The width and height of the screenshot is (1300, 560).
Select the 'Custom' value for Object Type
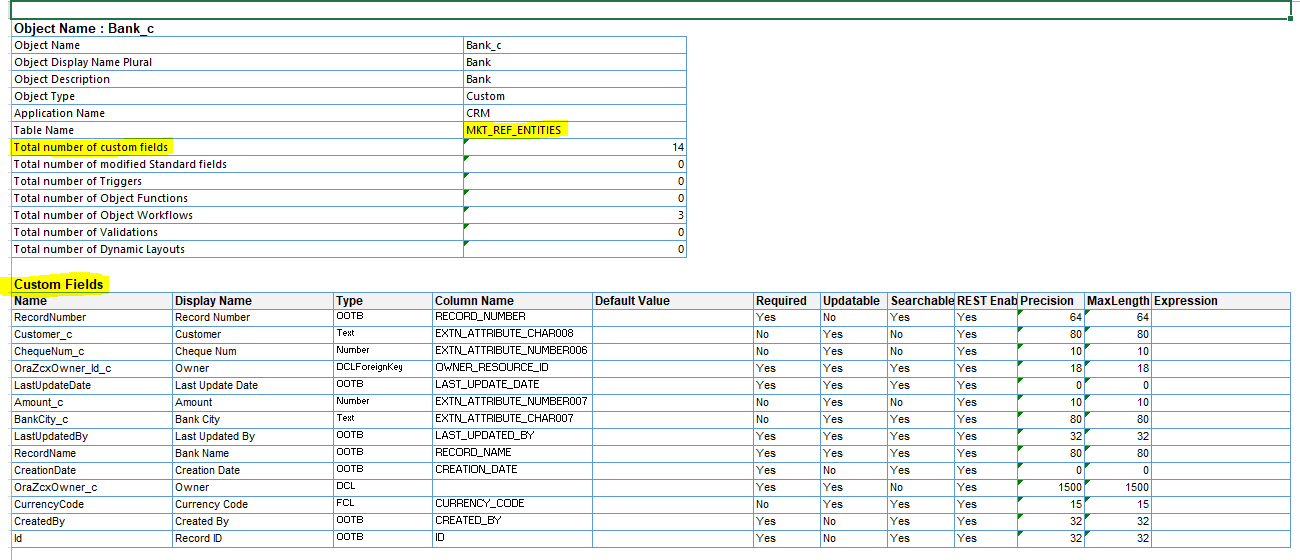point(574,96)
